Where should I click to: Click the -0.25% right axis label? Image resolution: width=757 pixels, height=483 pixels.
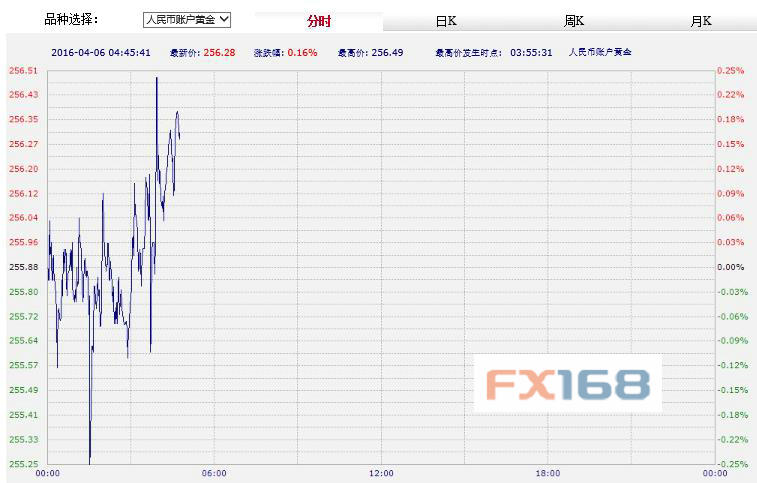pyautogui.click(x=731, y=463)
